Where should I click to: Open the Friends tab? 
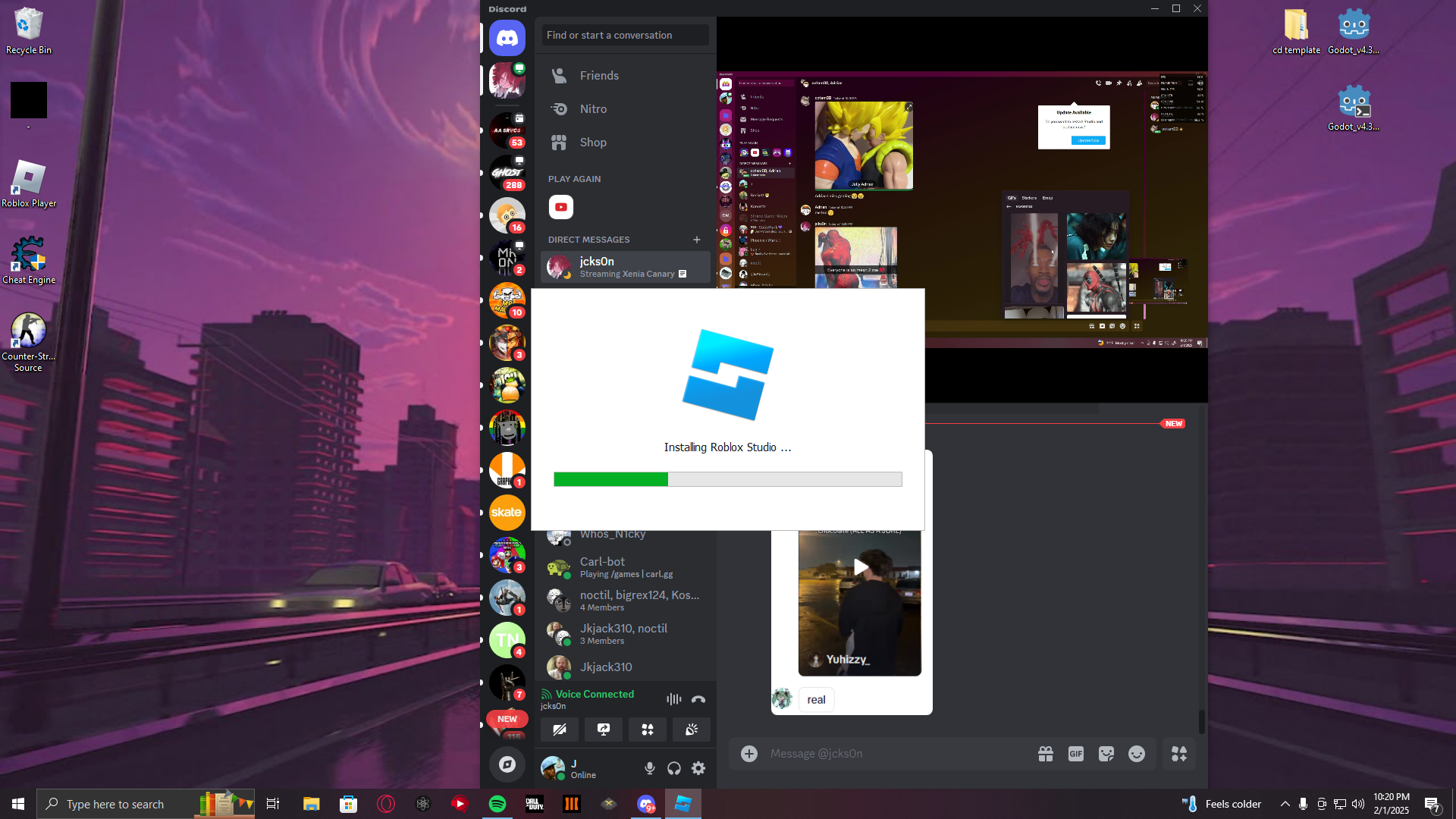[599, 76]
